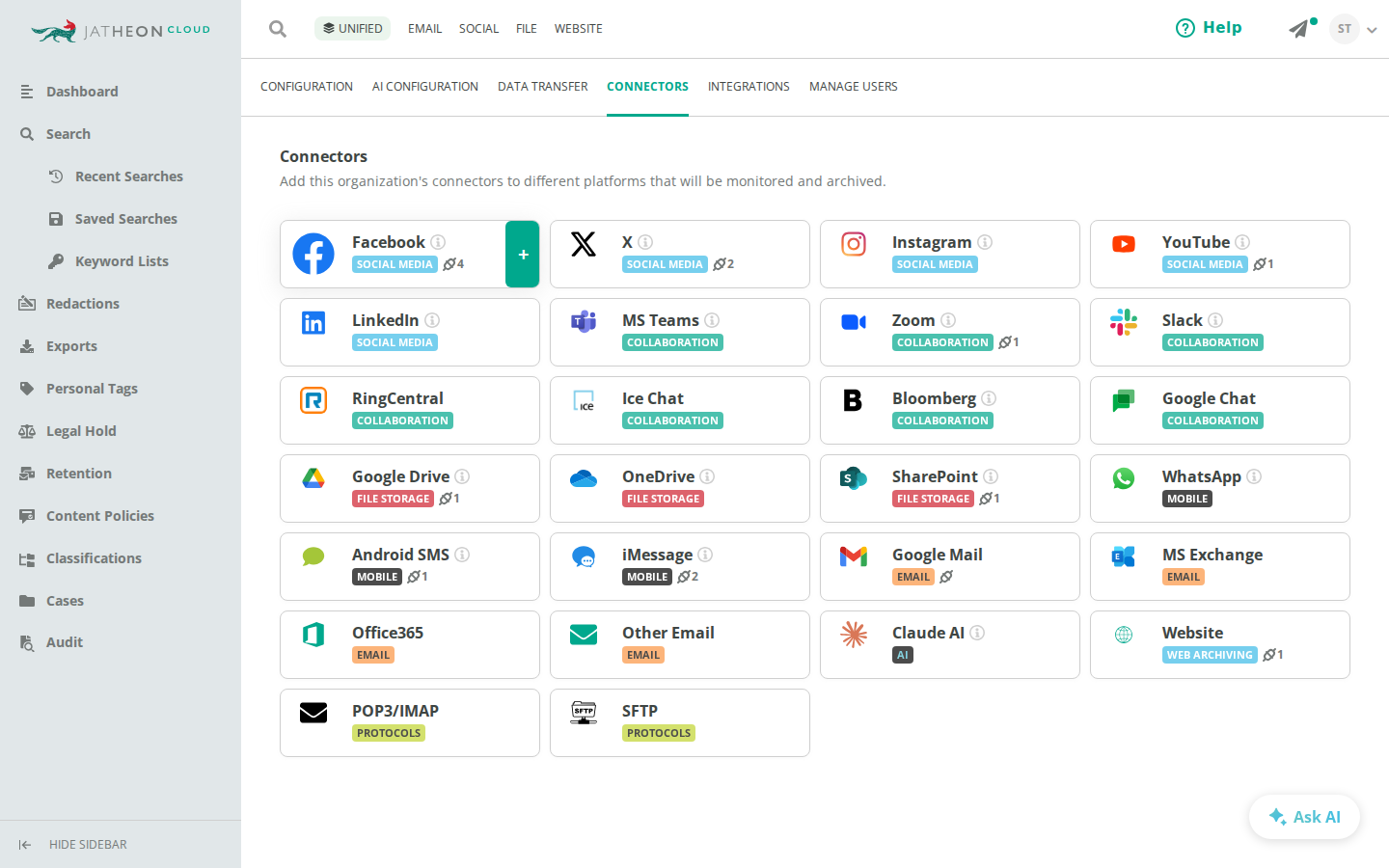Open the WhatsApp connector icon
Viewport: 1389px width, 868px height.
point(1124,478)
